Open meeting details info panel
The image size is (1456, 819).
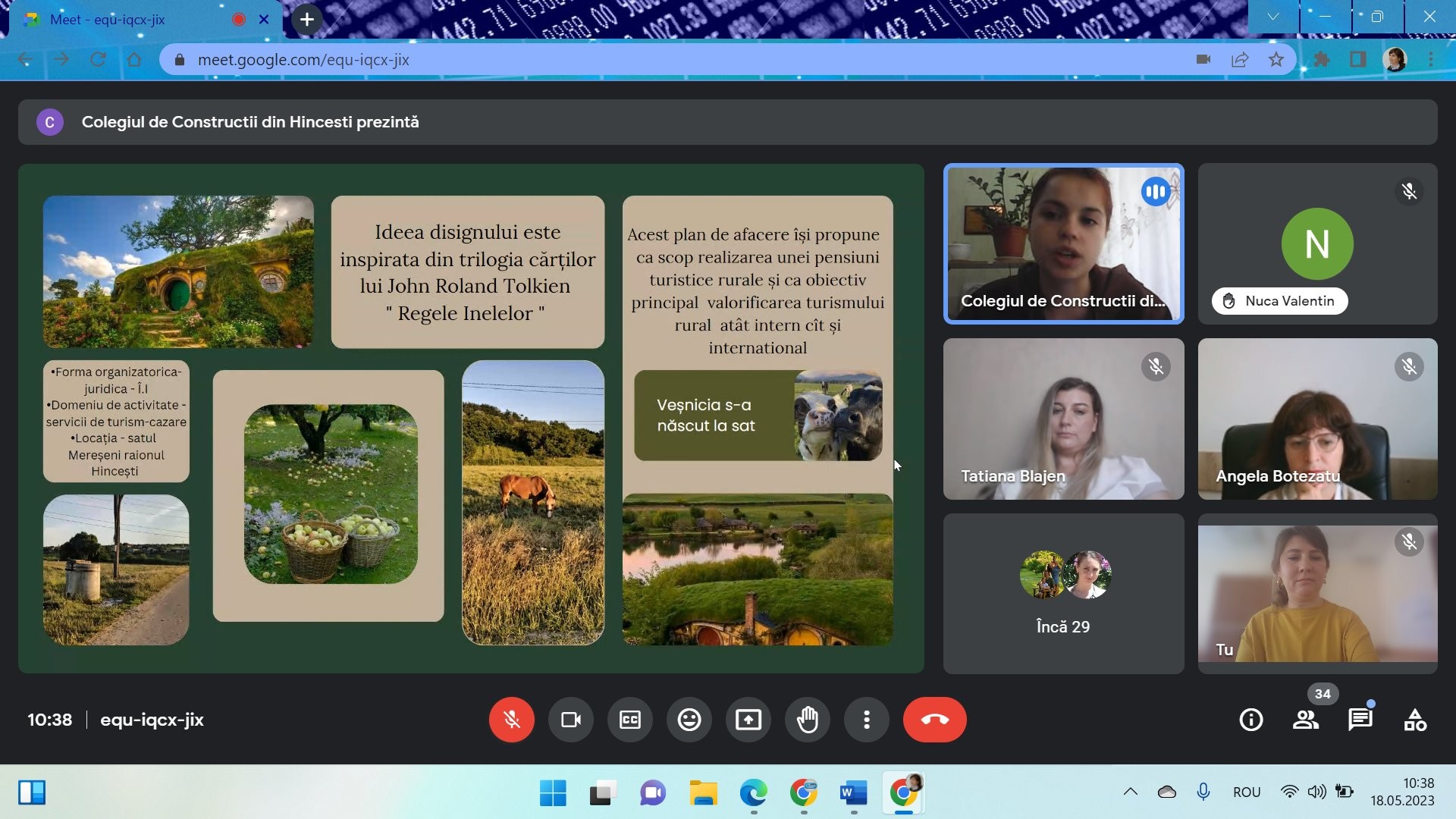[x=1251, y=720]
